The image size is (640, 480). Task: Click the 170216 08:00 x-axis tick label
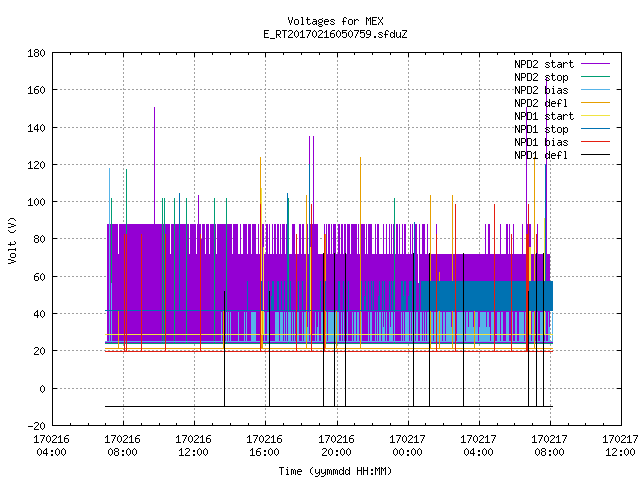pos(122,446)
